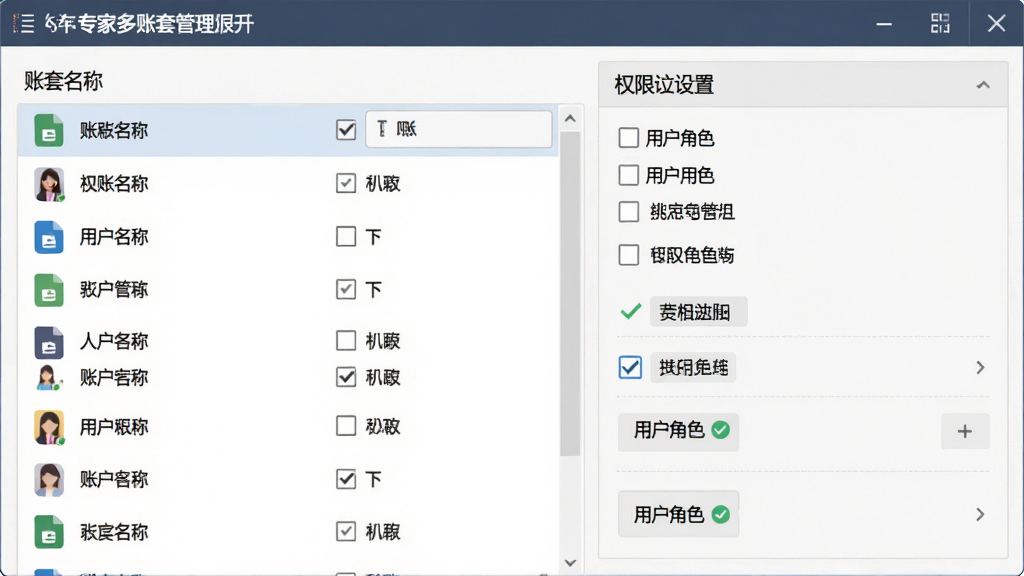Click the scrollbar up arrow of the list

tap(570, 118)
